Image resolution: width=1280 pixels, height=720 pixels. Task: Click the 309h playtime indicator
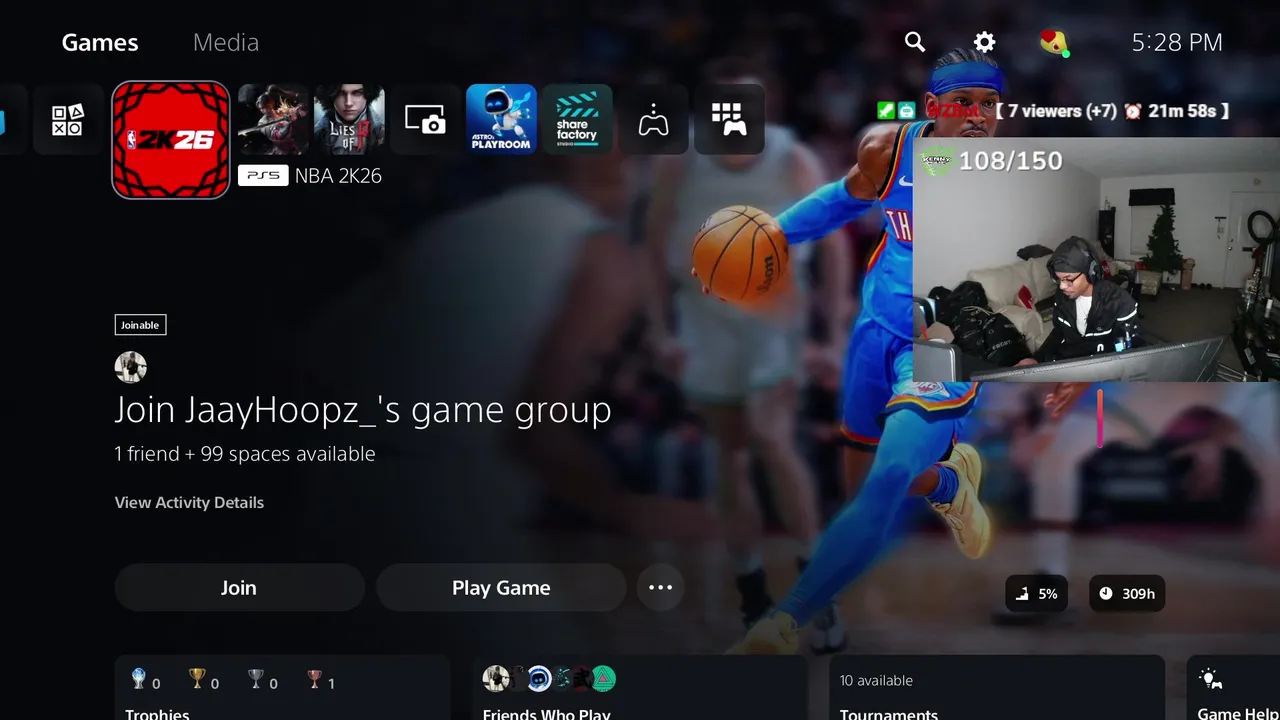pos(1127,594)
